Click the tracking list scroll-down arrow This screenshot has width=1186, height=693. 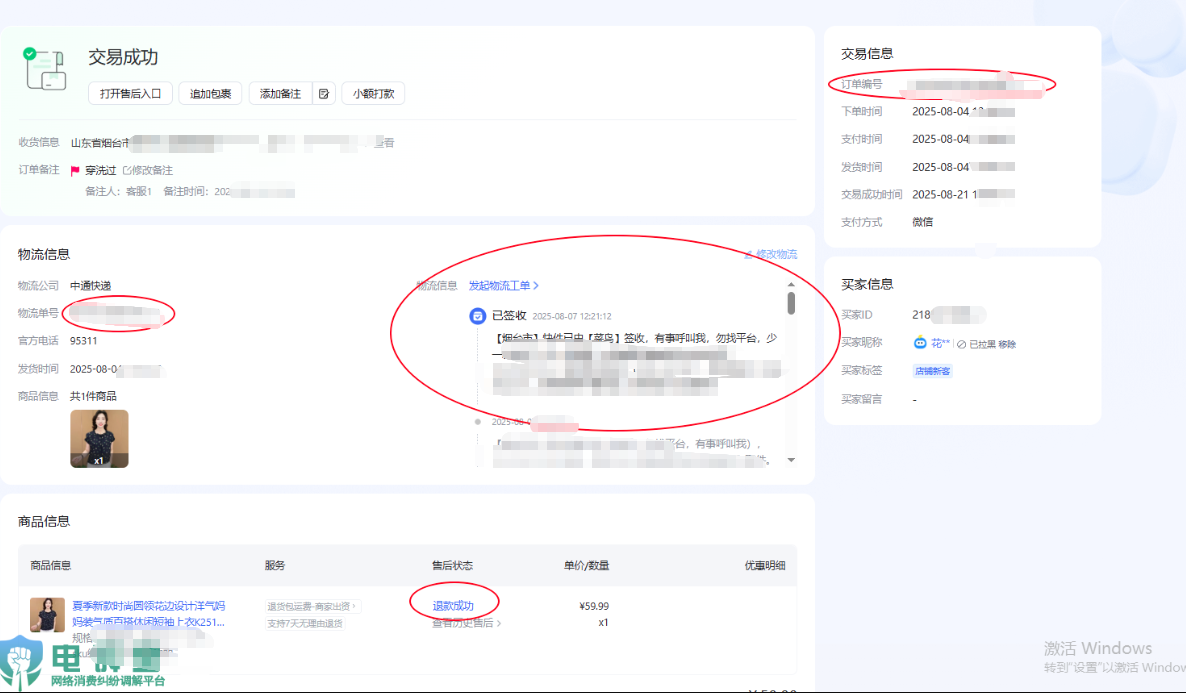[791, 460]
